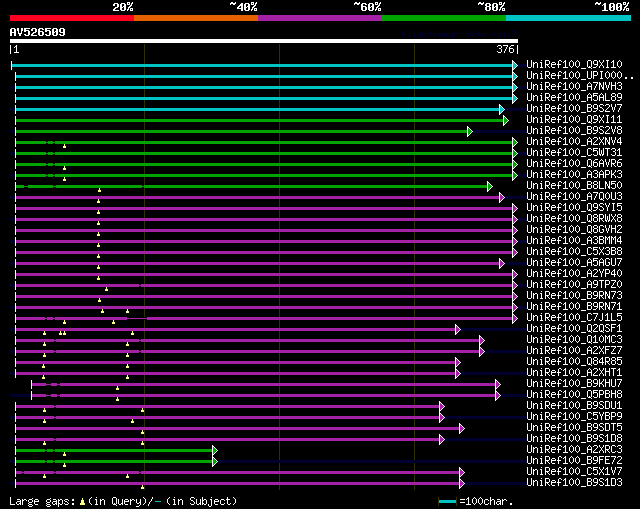Click the cyan =100char scale bar
This screenshot has width=640, height=509.
[x=447, y=501]
